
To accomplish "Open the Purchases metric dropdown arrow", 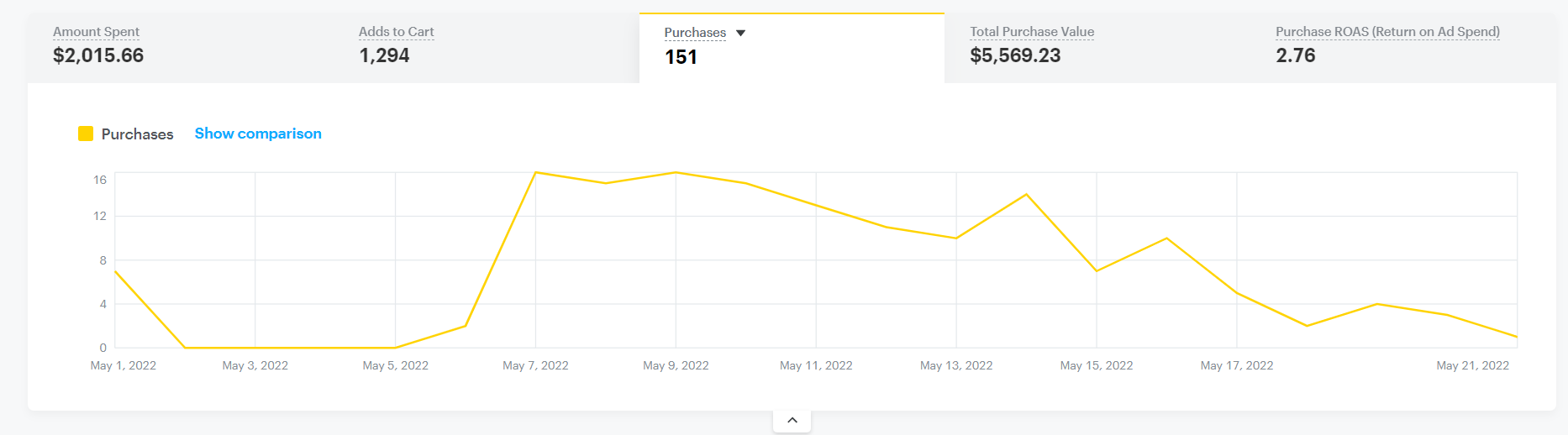I will tap(740, 33).
